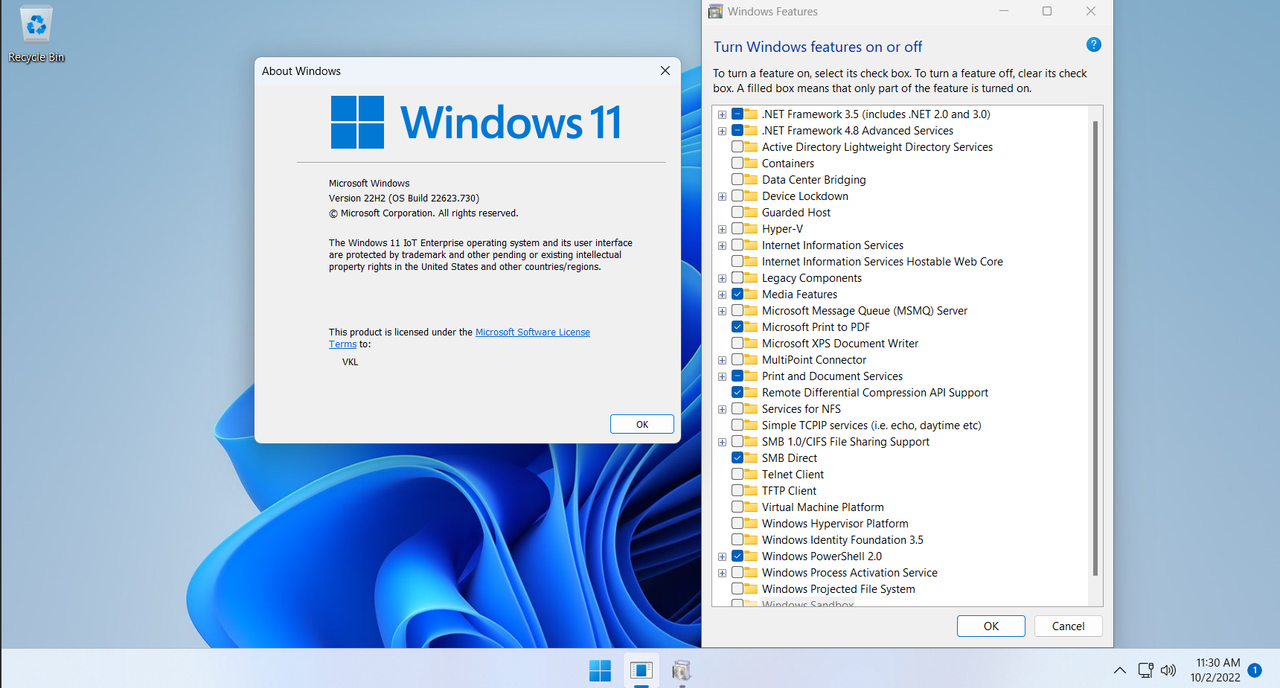Image resolution: width=1280 pixels, height=688 pixels.
Task: Enable the Containers checkbox
Action: 737,163
